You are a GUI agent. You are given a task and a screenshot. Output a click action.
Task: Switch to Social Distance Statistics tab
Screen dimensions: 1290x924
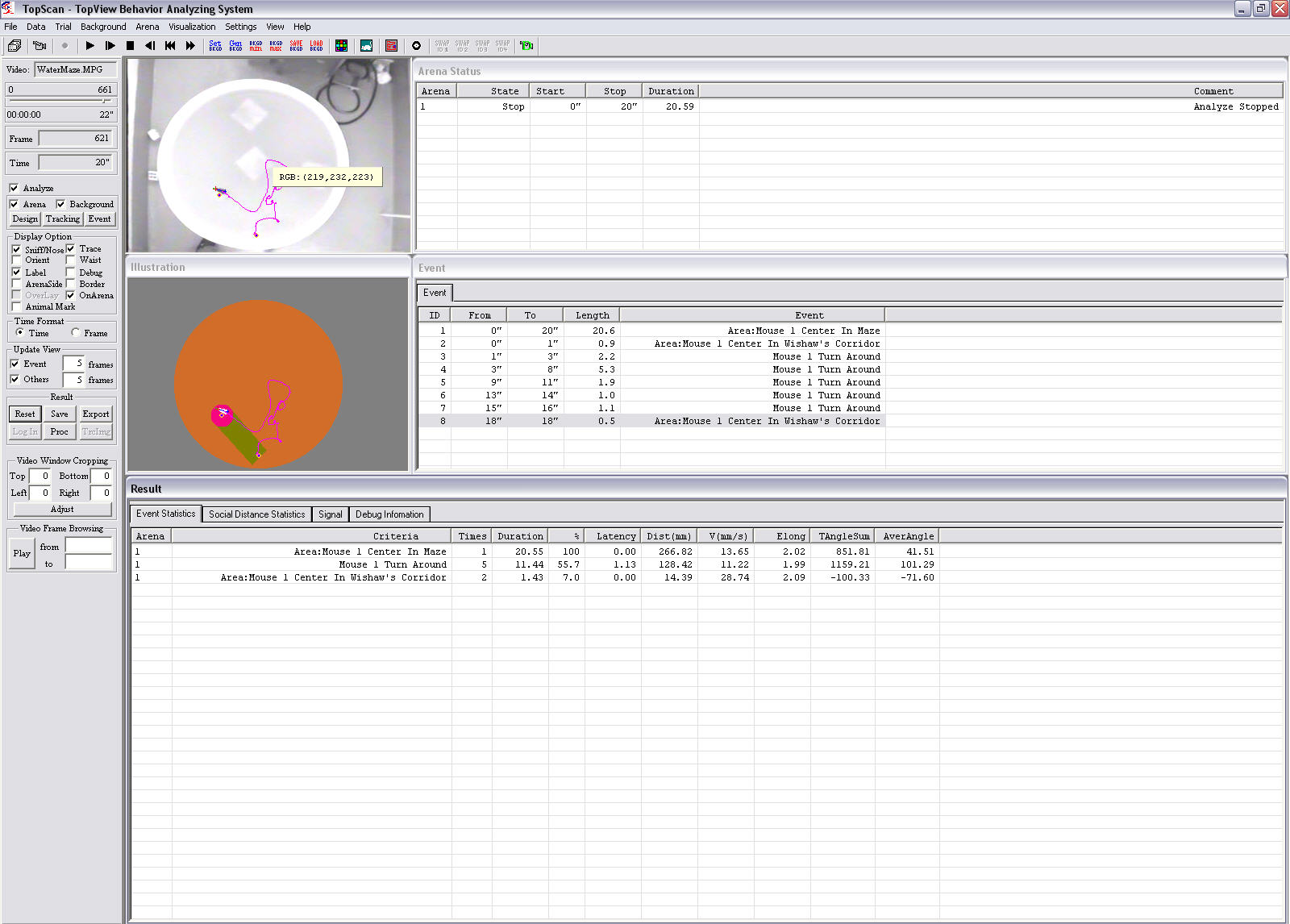256,514
